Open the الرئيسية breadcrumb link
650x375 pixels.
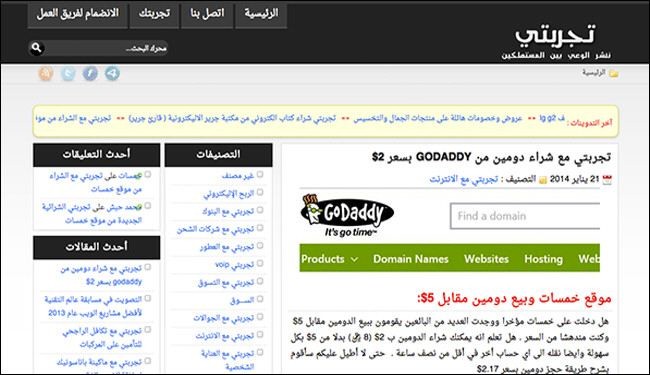[x=594, y=73]
